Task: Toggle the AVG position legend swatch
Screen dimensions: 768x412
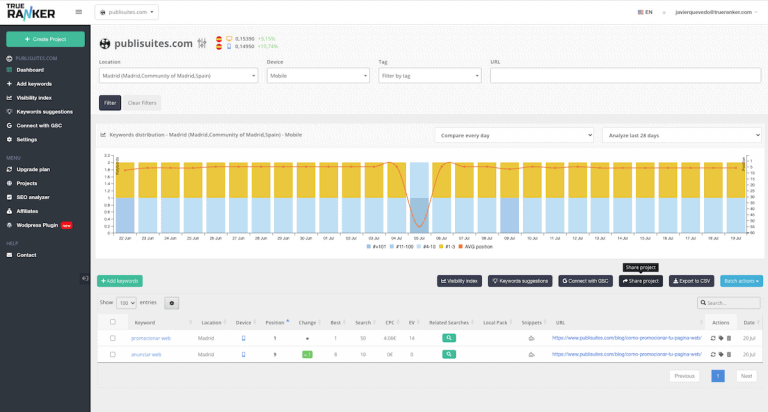Action: pos(460,246)
